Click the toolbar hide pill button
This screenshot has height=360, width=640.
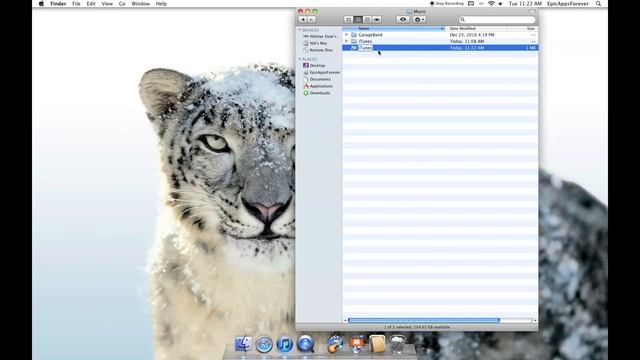(x=532, y=11)
